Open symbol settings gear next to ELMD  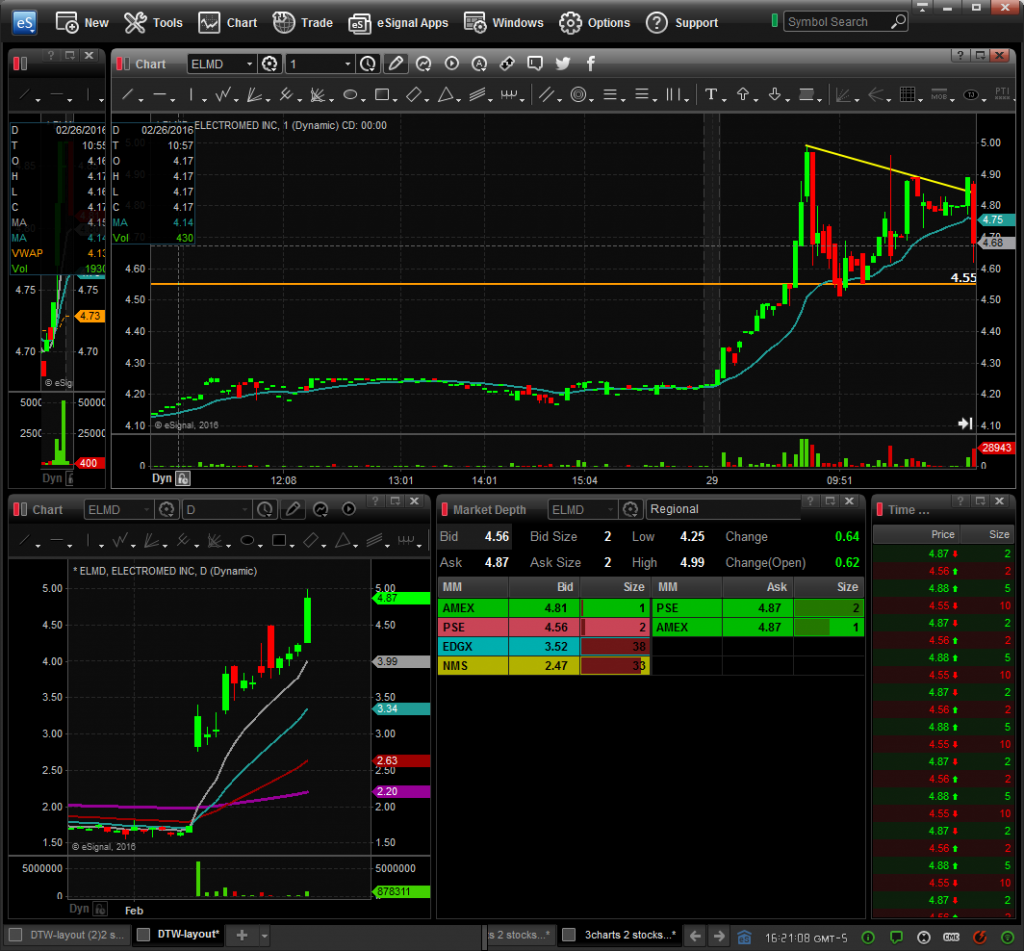pyautogui.click(x=269, y=63)
